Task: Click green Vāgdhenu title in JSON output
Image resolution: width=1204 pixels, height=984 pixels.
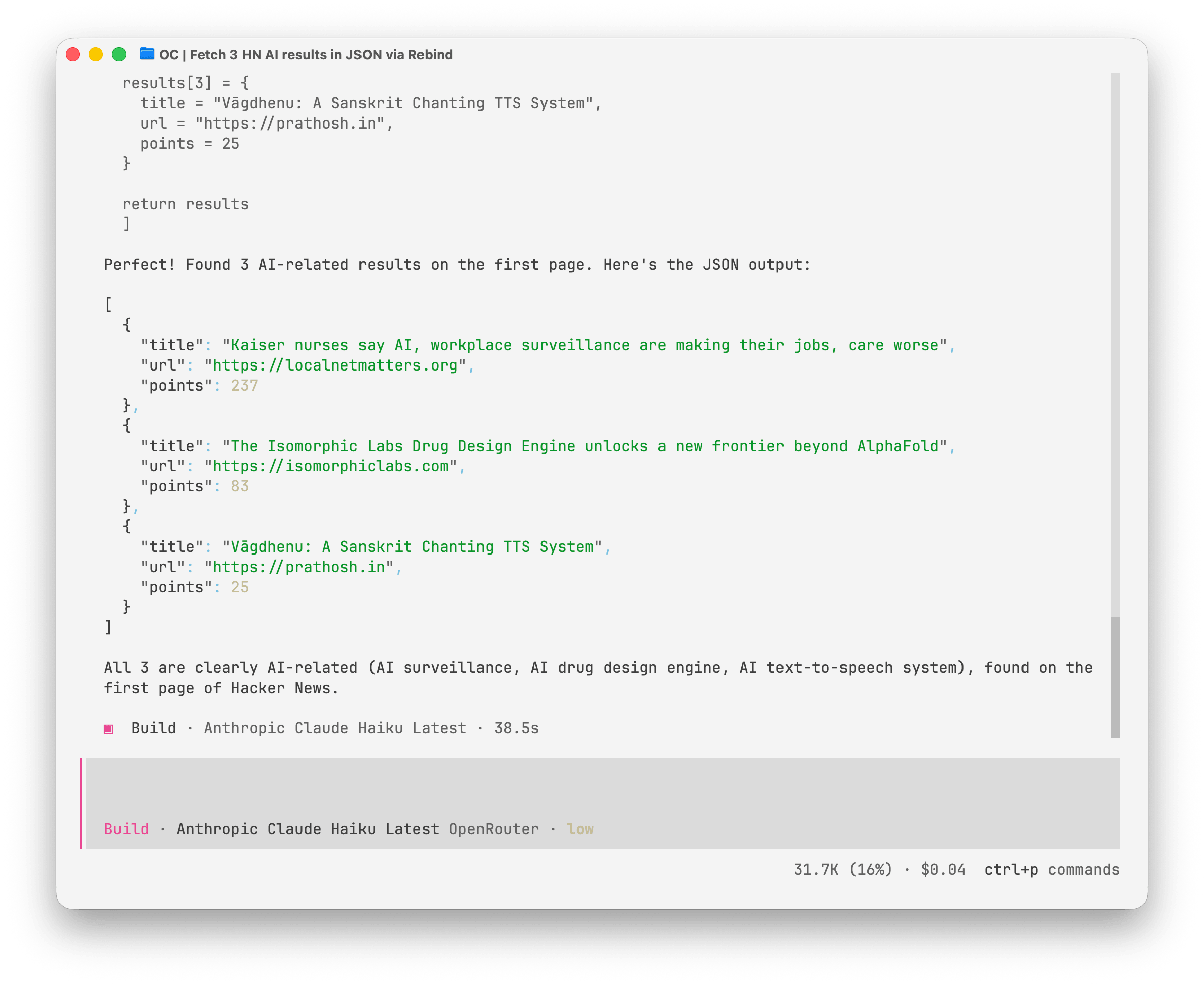Action: [x=412, y=547]
